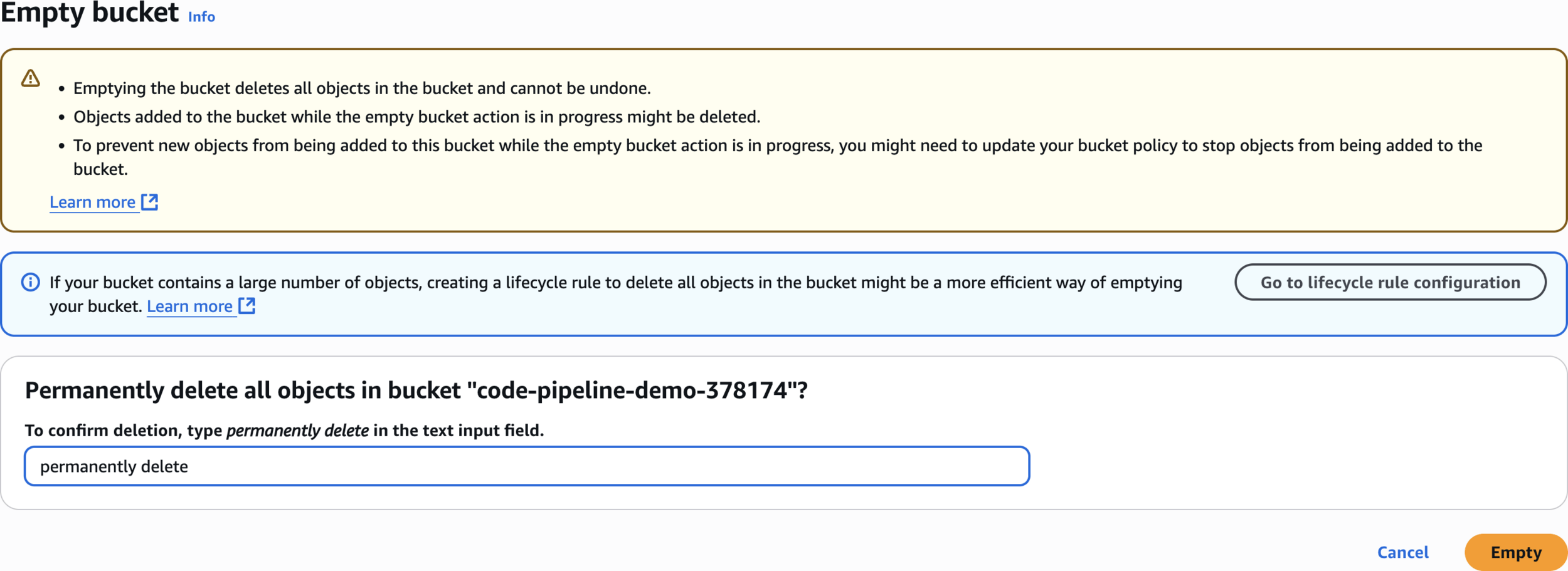Open Learn more in lifecycle info box
This screenshot has height=571, width=1568.
(189, 306)
